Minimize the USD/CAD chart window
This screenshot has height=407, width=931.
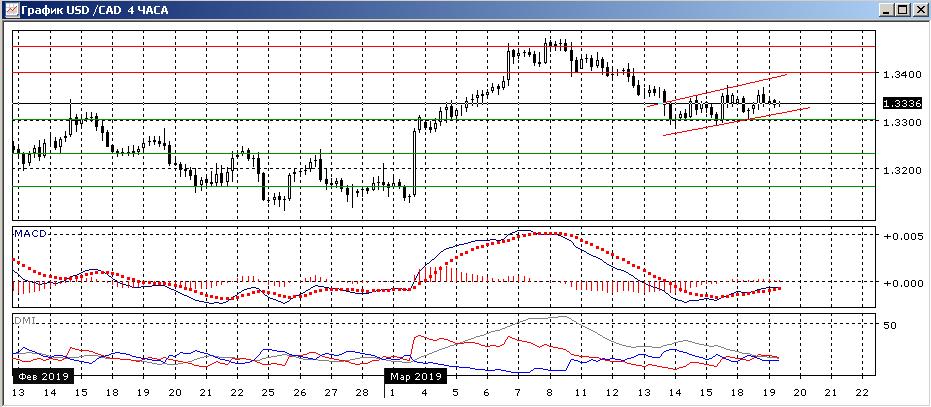pyautogui.click(x=888, y=9)
